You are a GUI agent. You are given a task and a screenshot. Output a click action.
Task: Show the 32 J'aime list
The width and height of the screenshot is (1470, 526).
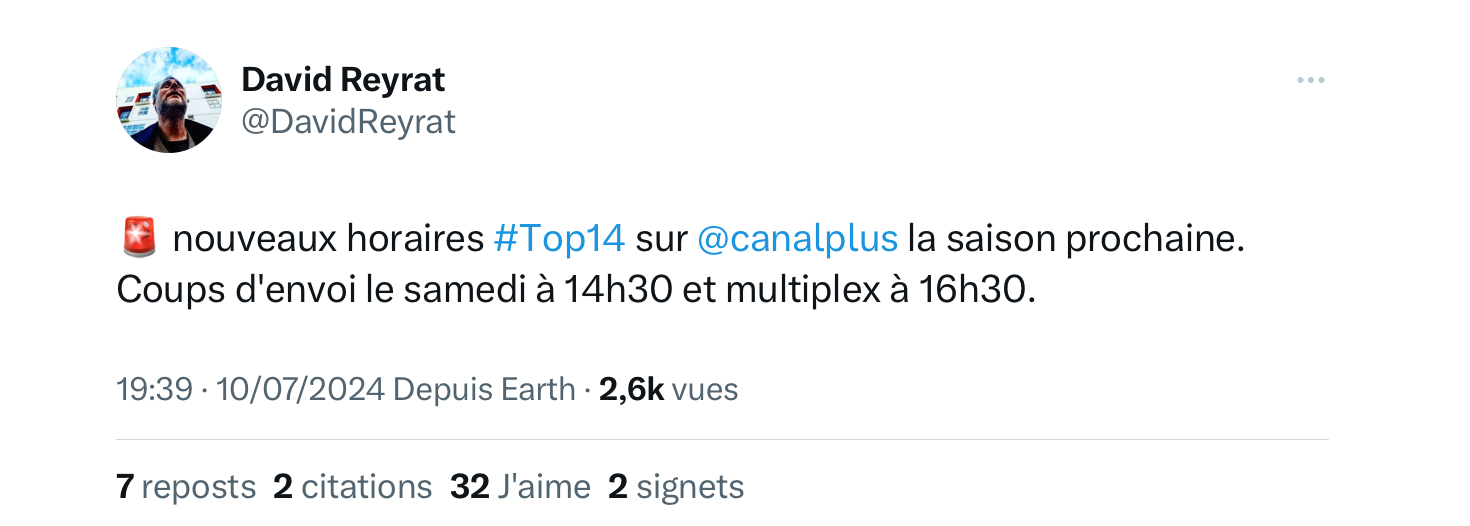520,487
